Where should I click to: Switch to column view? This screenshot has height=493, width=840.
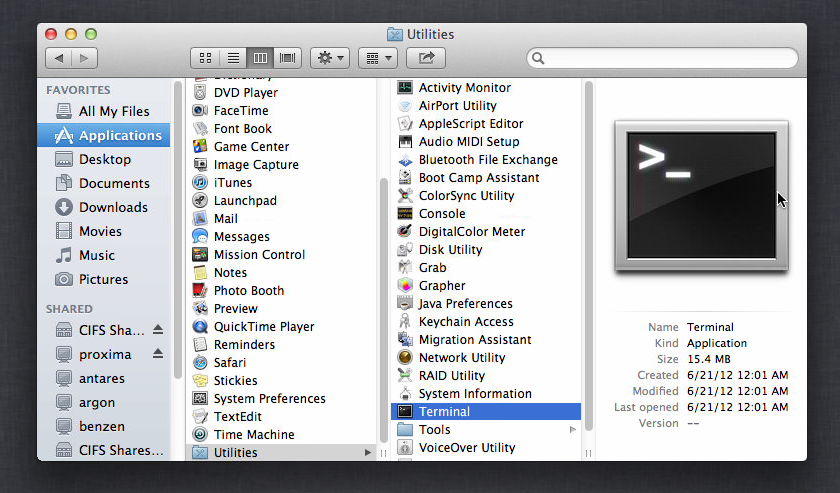(260, 58)
